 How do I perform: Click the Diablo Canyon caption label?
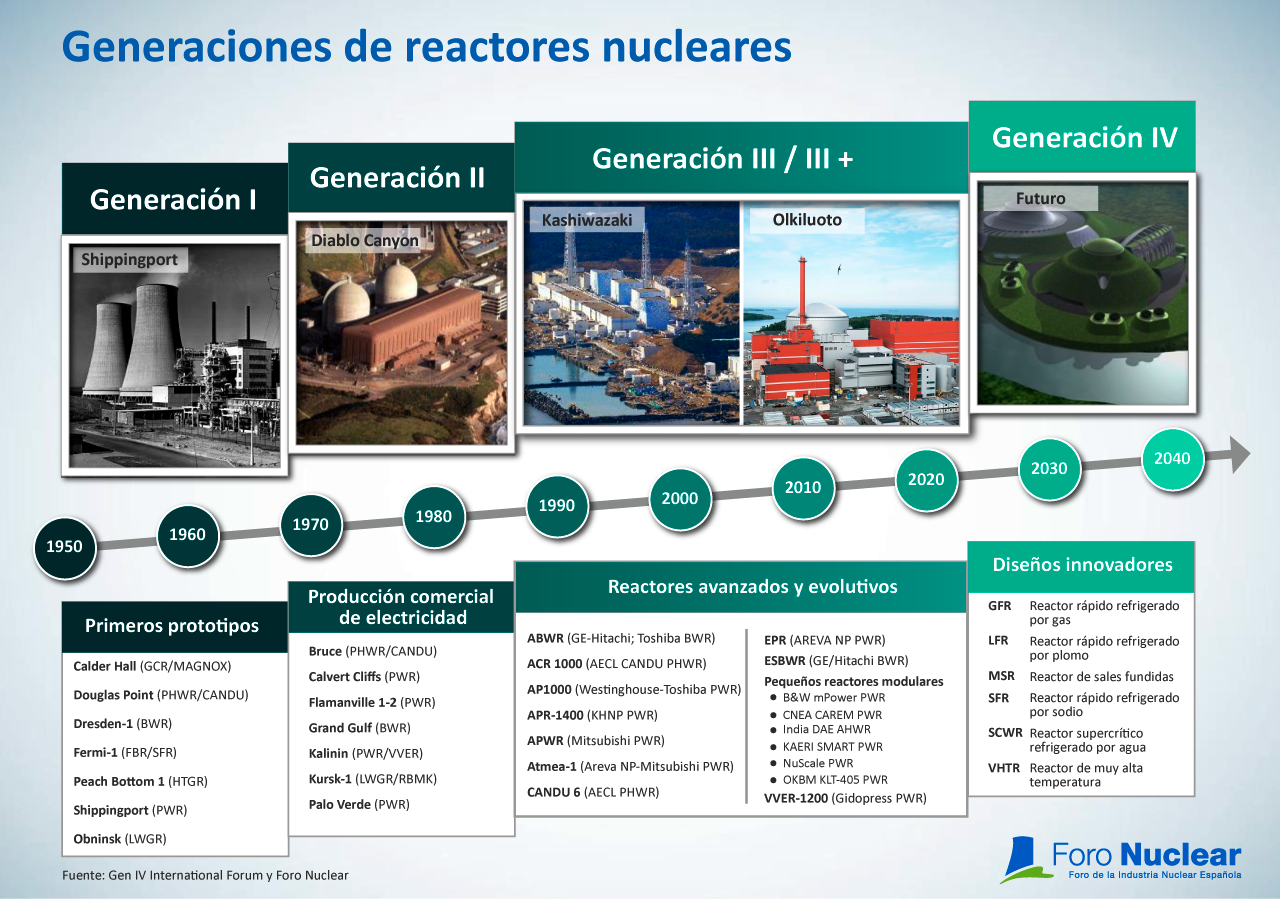pos(365,240)
